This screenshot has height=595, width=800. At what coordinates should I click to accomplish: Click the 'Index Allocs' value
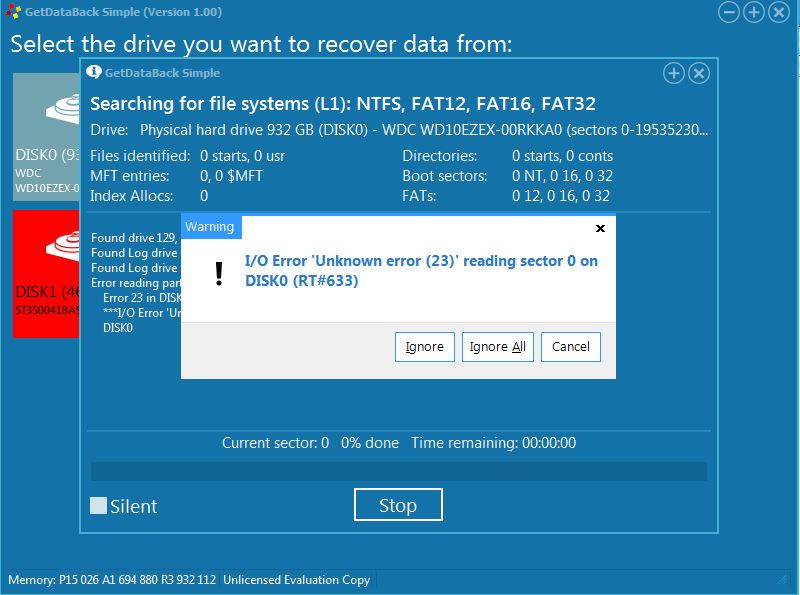tap(204, 195)
